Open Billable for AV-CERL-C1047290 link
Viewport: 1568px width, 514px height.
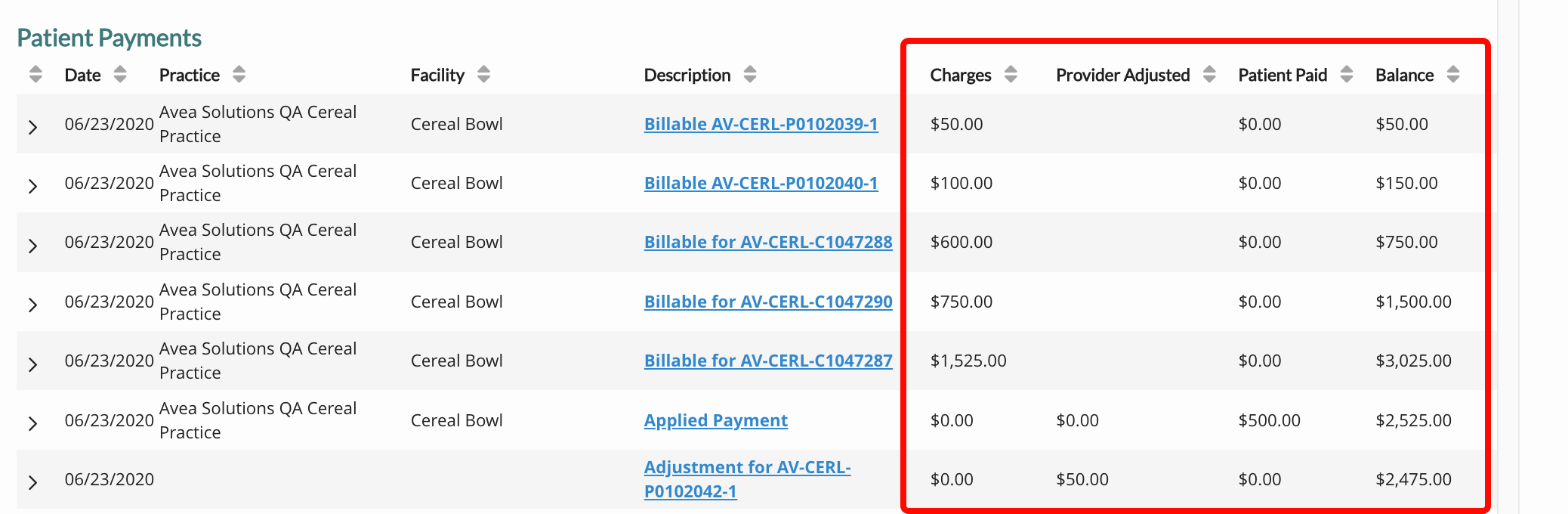click(768, 302)
